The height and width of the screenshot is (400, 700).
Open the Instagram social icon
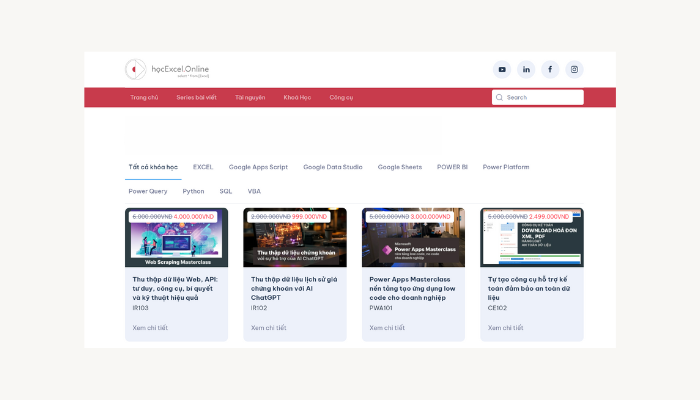coord(574,69)
